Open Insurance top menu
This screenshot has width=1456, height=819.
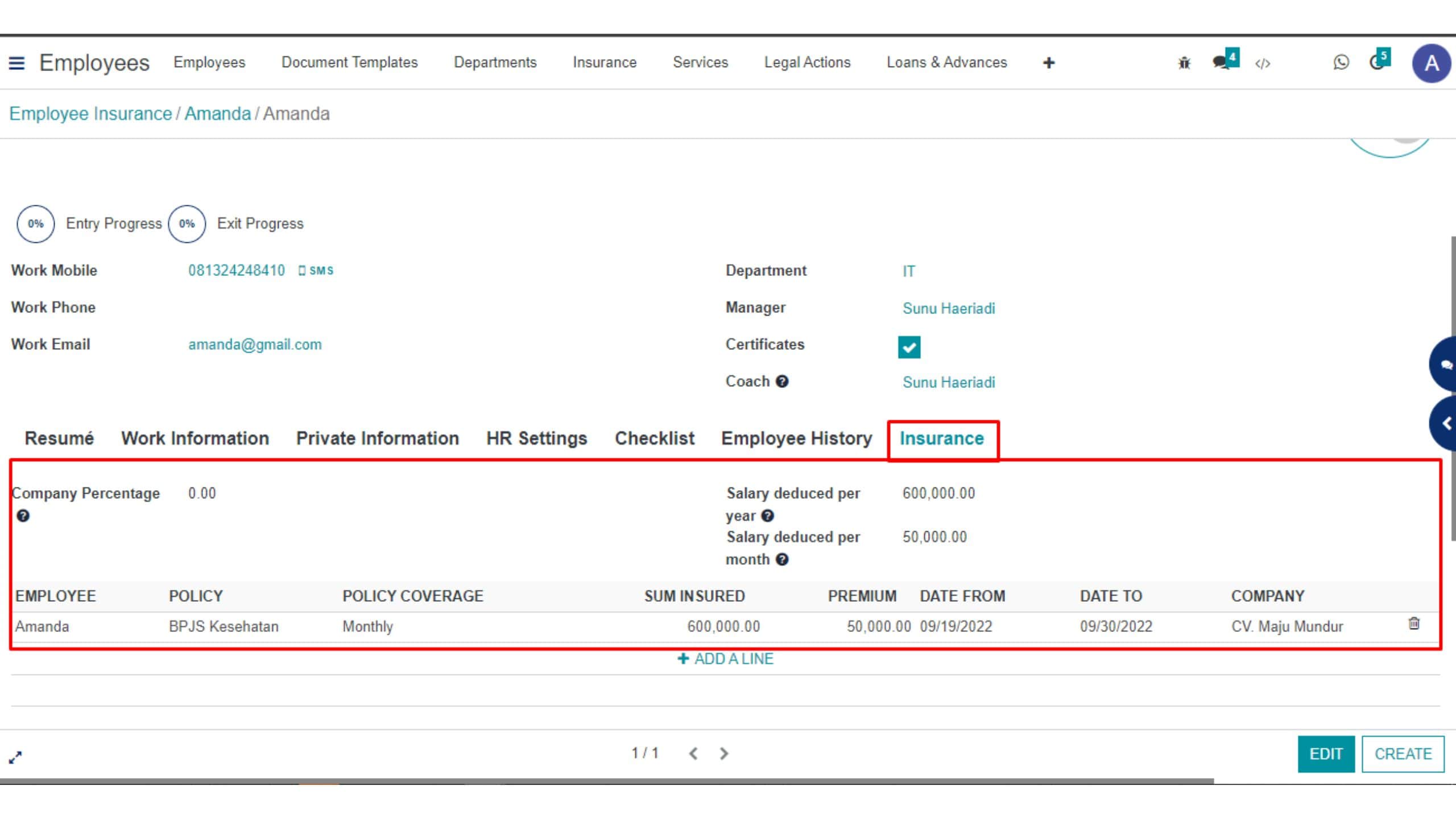[605, 63]
